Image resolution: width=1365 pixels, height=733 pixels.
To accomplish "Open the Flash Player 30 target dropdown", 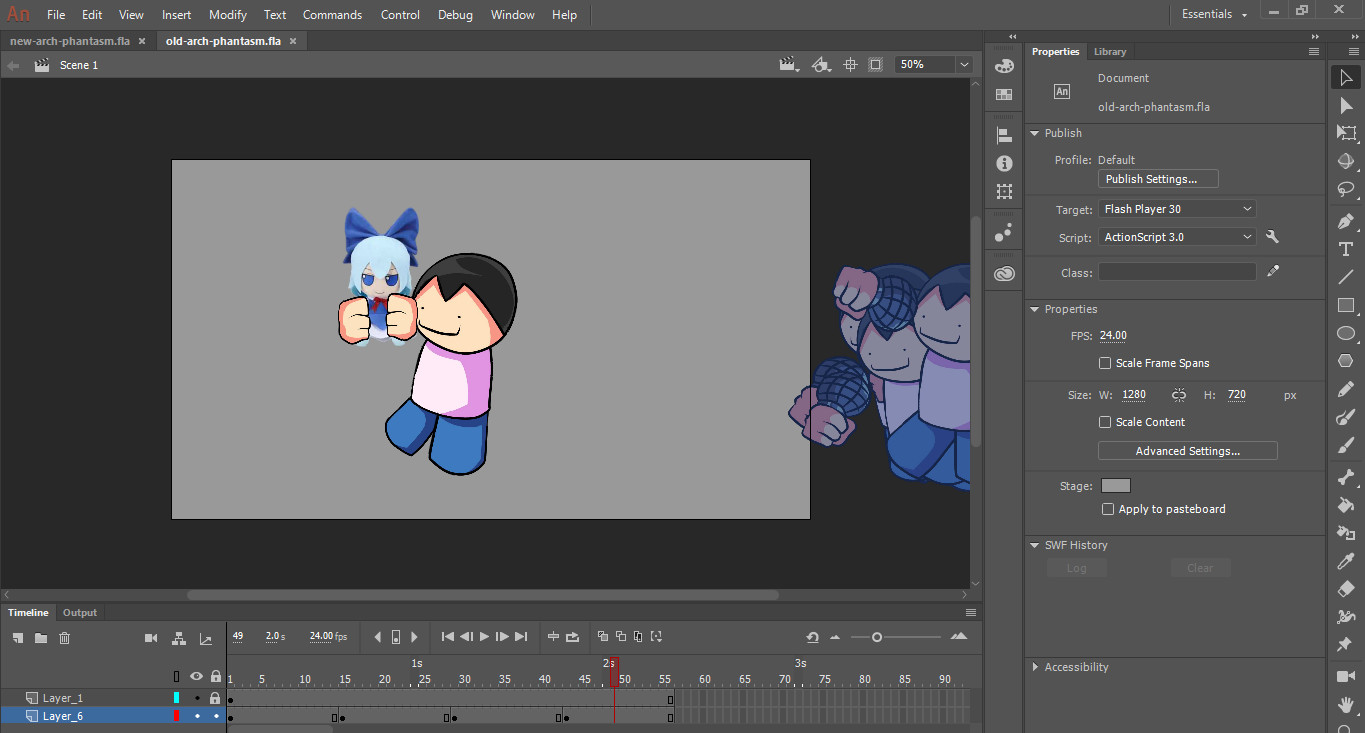I will 1177,209.
